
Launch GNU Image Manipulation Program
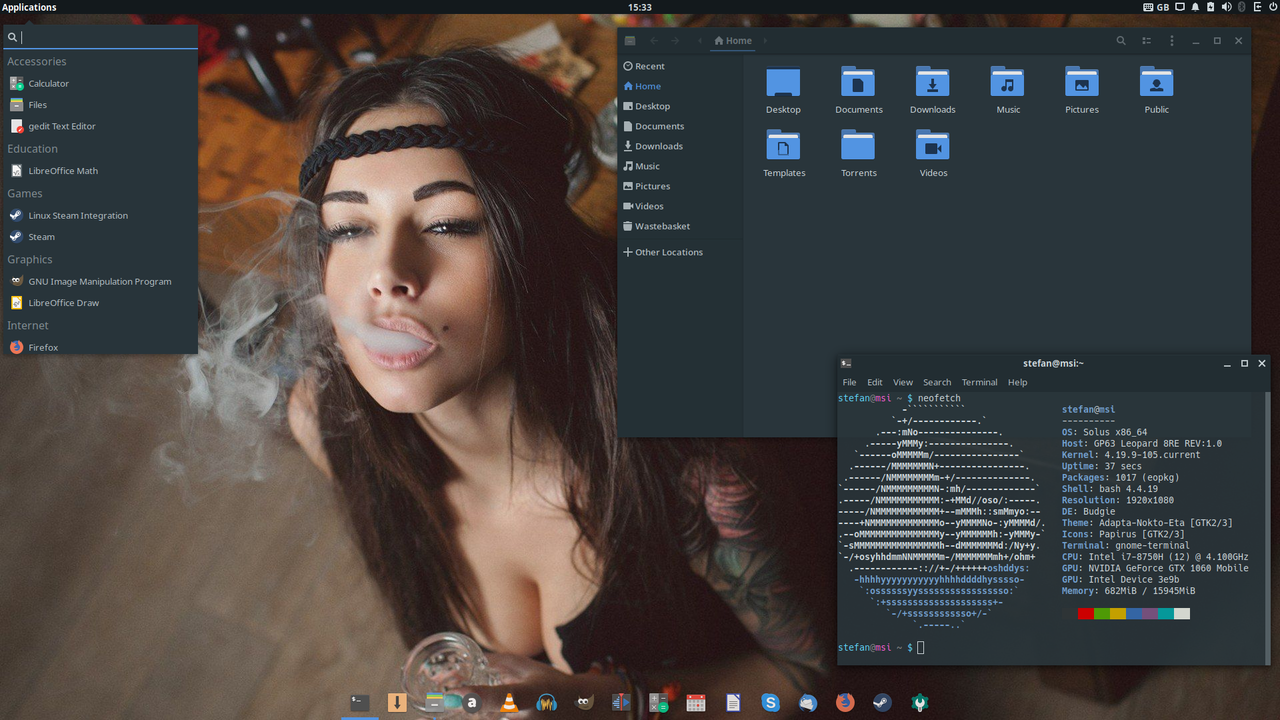(100, 281)
